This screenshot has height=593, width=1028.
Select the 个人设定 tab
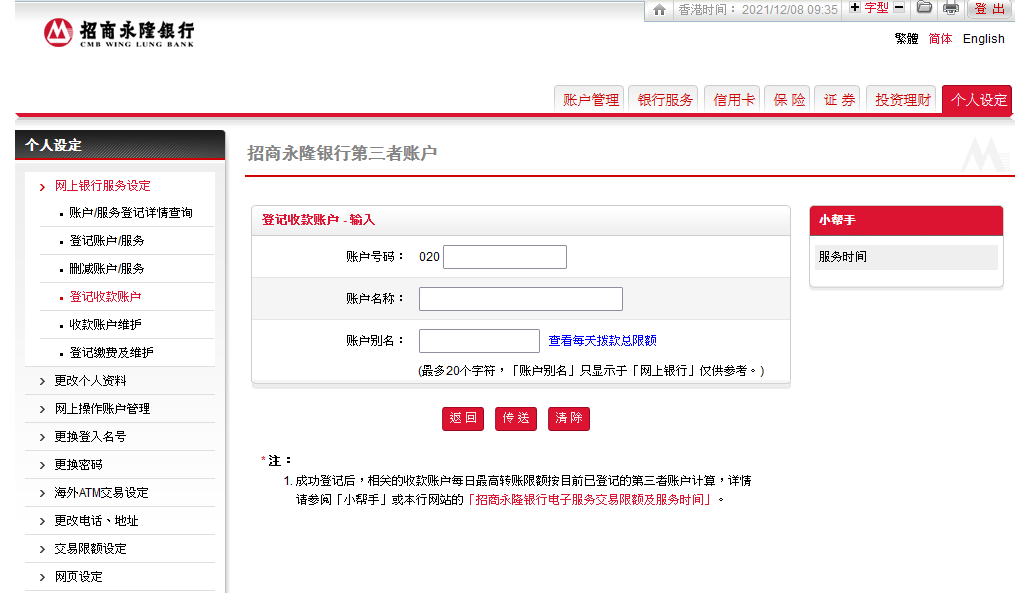click(x=978, y=100)
